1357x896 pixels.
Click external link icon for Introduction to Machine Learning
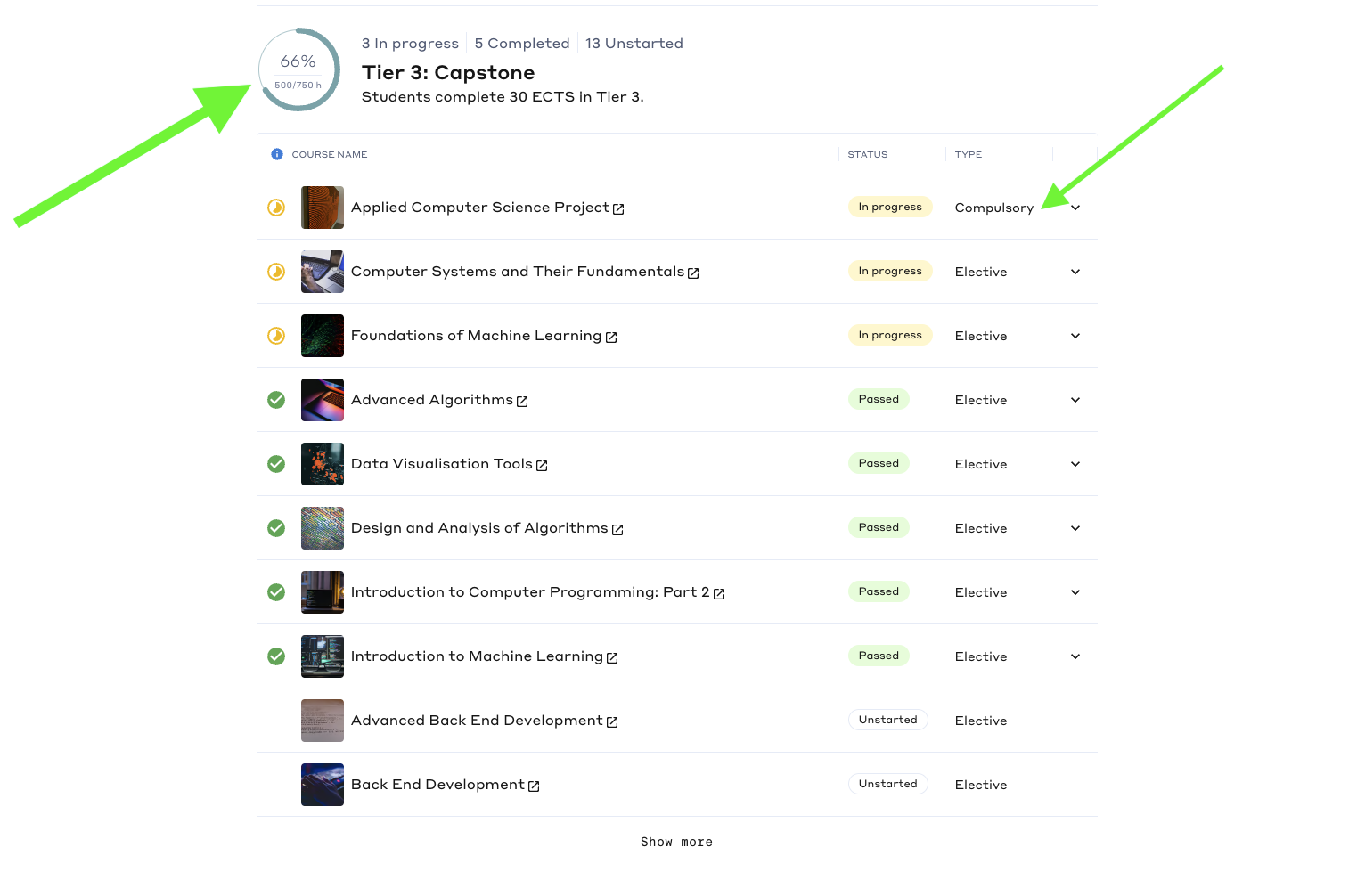pos(612,658)
